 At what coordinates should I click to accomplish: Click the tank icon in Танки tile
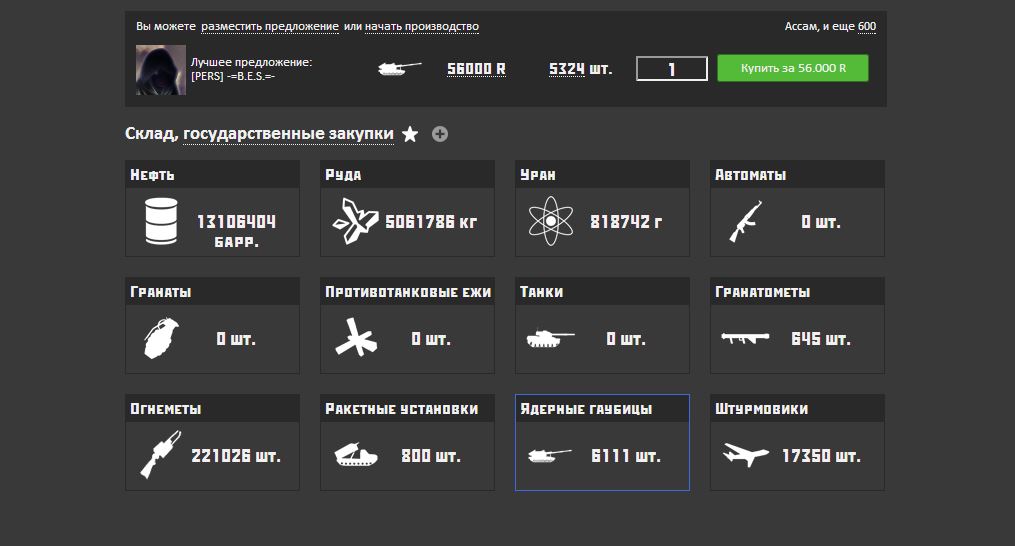(550, 339)
